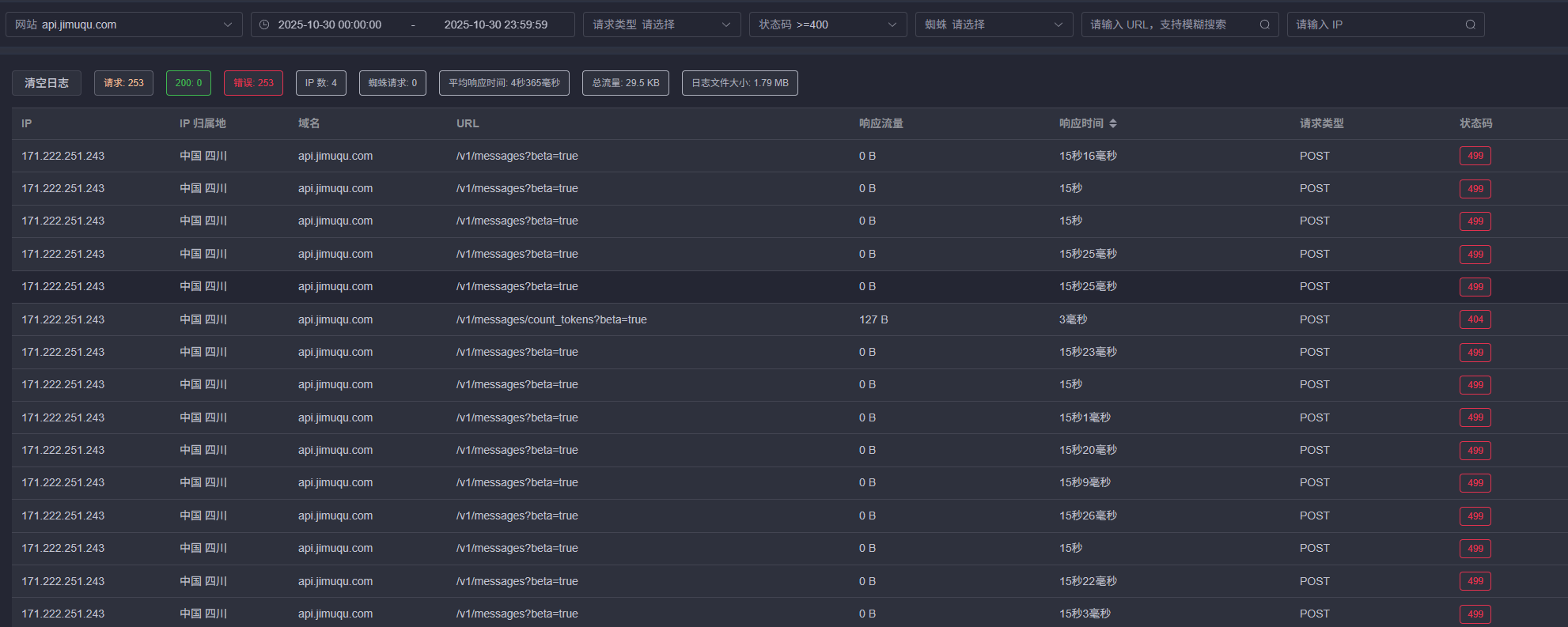Focus the IP input field
The width and height of the screenshot is (1568, 627).
click(1377, 25)
